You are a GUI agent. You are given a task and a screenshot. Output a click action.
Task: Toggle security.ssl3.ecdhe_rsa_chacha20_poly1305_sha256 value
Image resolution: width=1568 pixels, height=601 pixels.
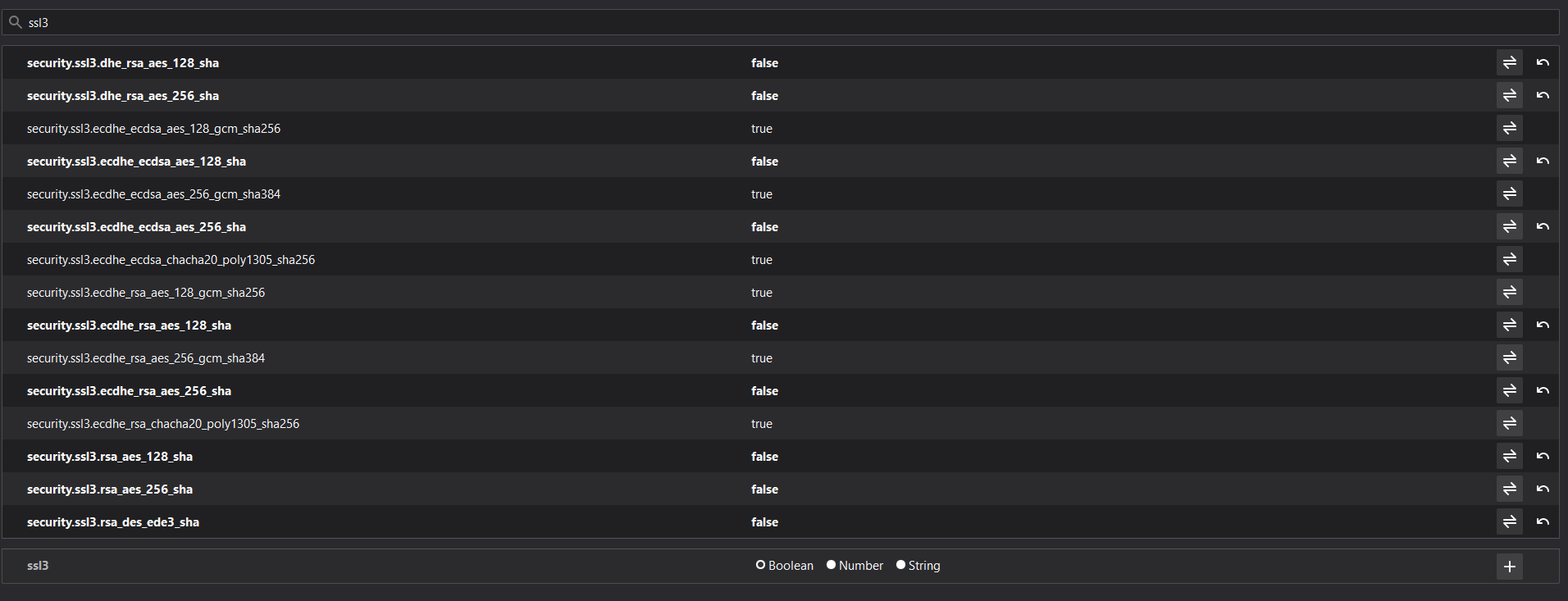pos(1509,423)
